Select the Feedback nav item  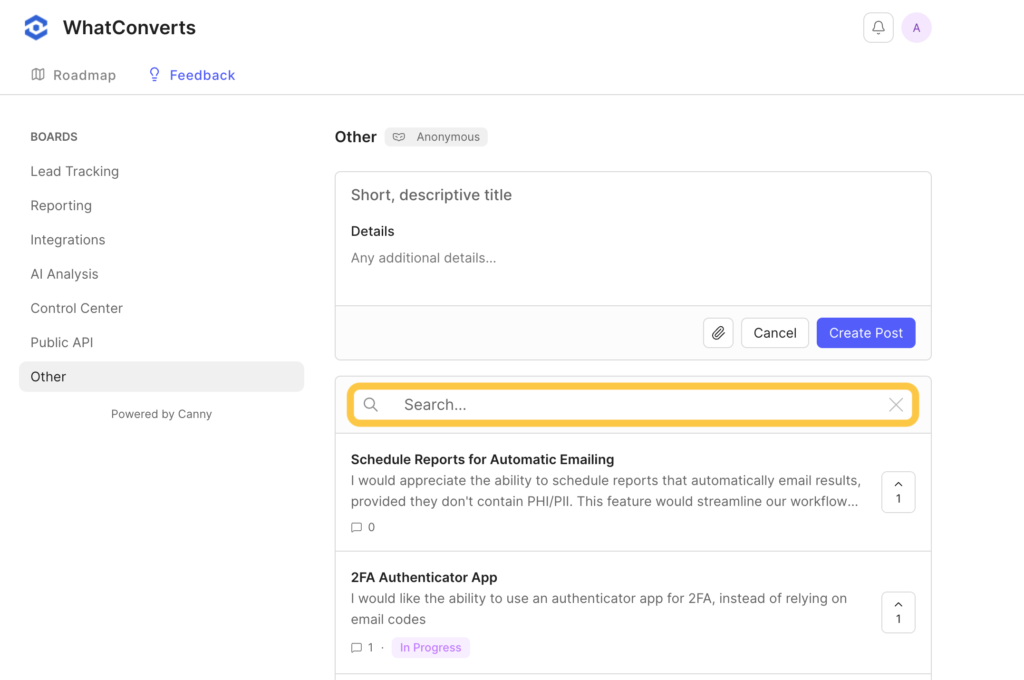click(191, 75)
